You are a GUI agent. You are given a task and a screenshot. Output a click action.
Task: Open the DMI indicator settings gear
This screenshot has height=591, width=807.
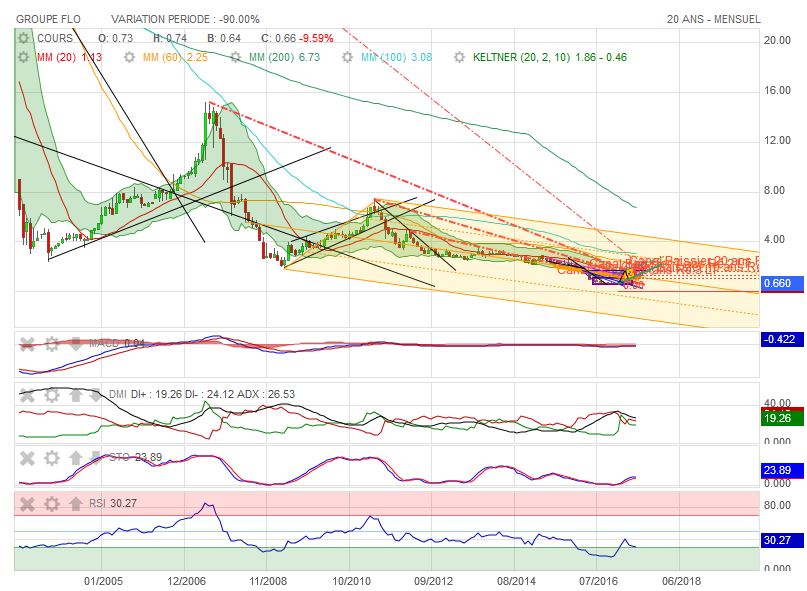(51, 395)
